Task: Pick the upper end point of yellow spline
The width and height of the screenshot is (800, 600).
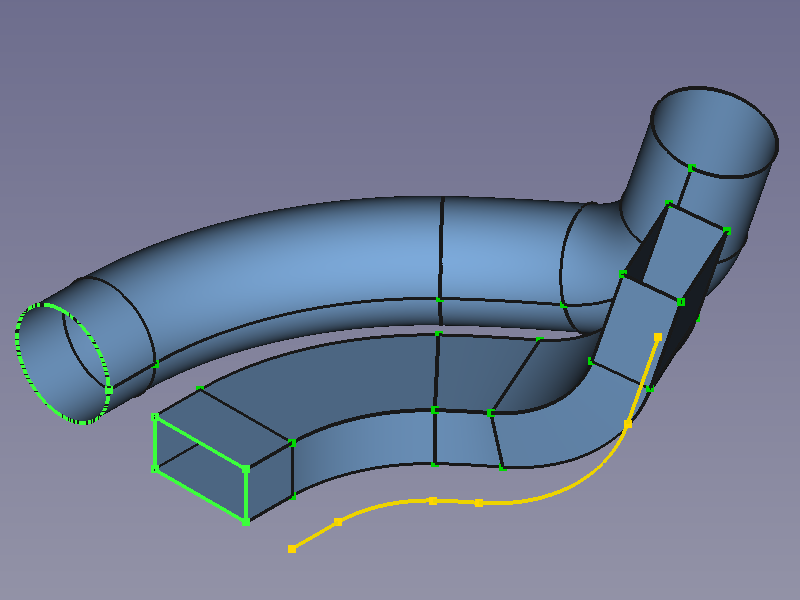Action: [657, 337]
